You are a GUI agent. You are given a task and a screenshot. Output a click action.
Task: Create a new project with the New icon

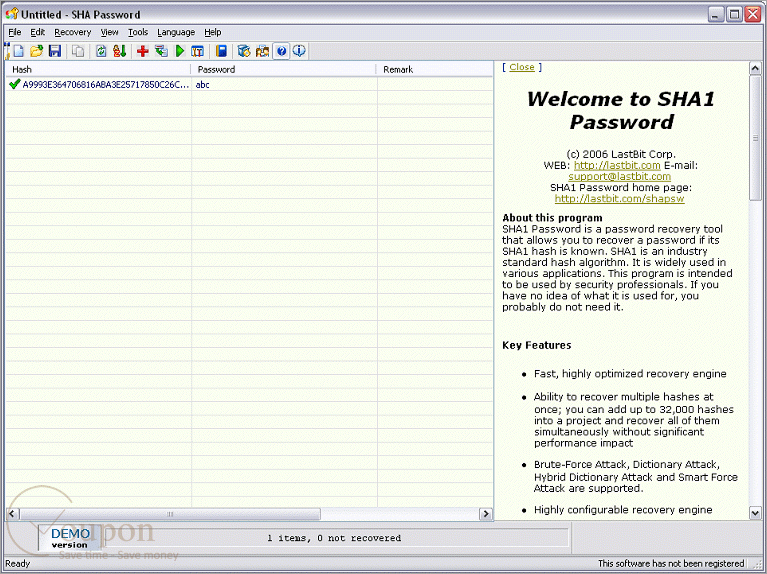pos(18,51)
